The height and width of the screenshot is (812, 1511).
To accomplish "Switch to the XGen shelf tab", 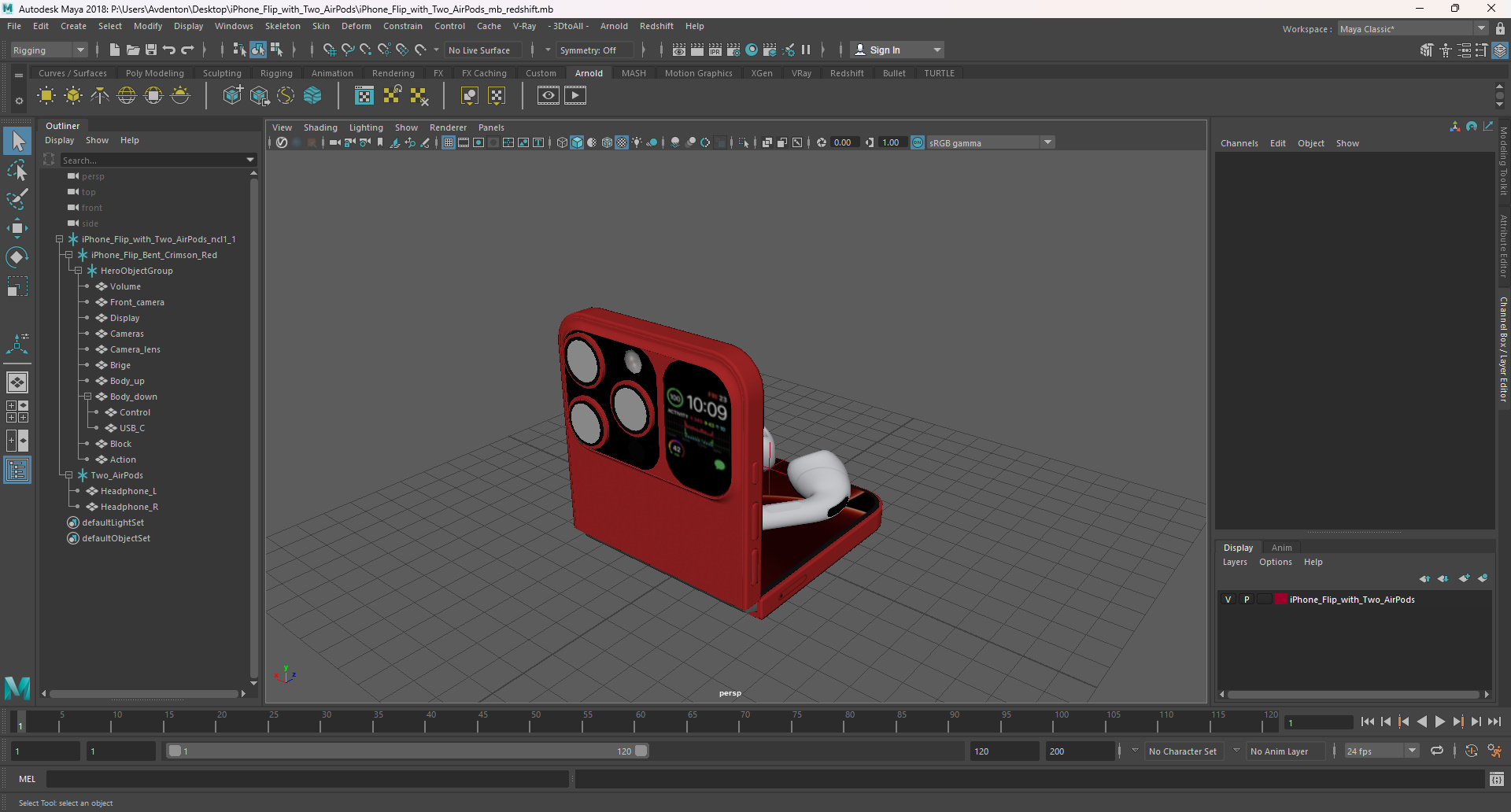I will 762,73.
